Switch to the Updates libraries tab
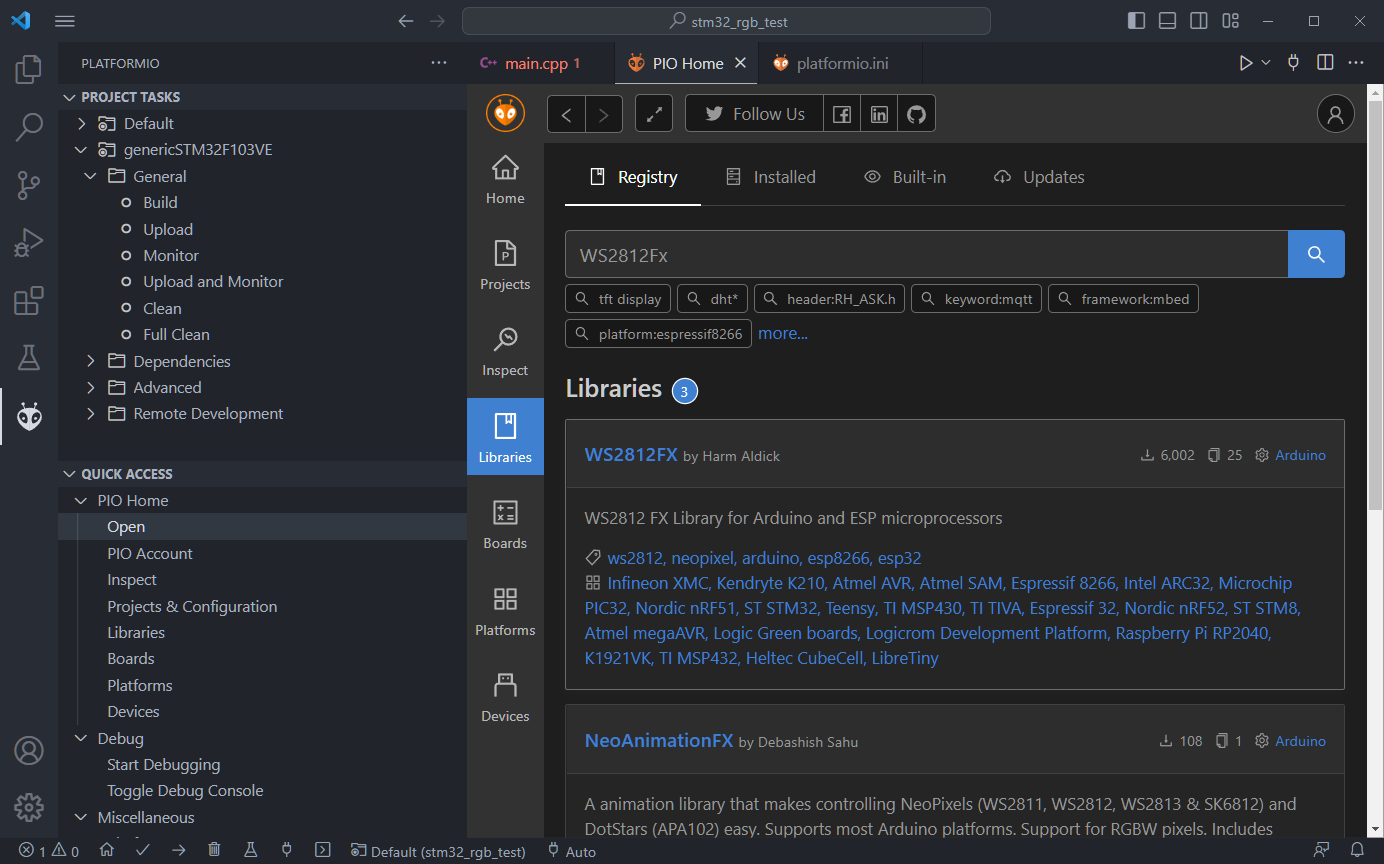1384x864 pixels. coord(1039,177)
